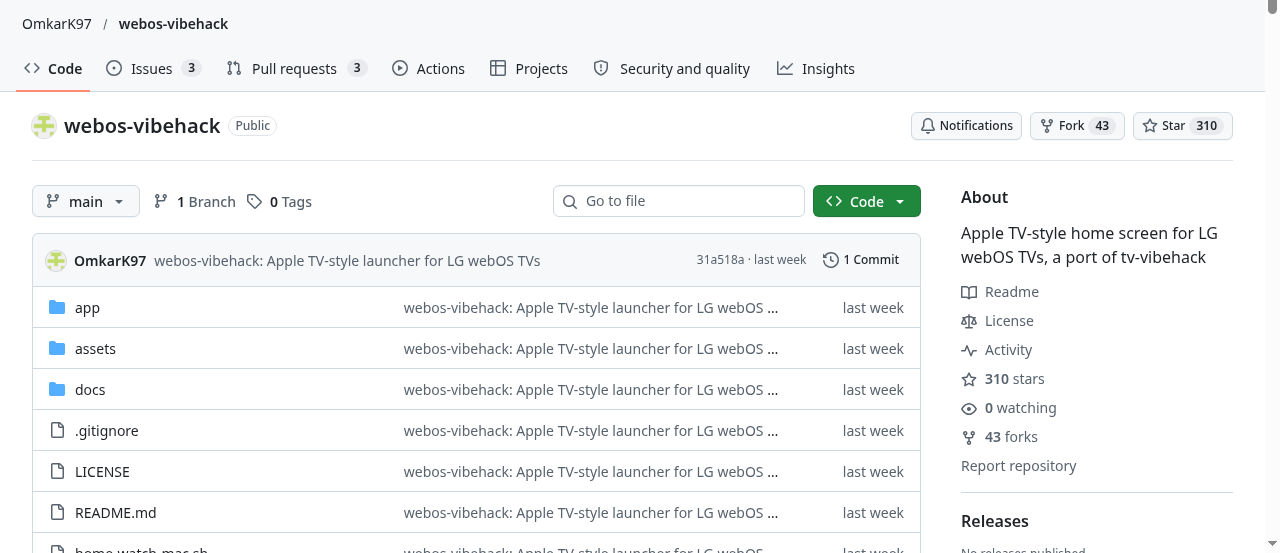Click the Public visibility label
This screenshot has width=1280, height=553.
253,126
